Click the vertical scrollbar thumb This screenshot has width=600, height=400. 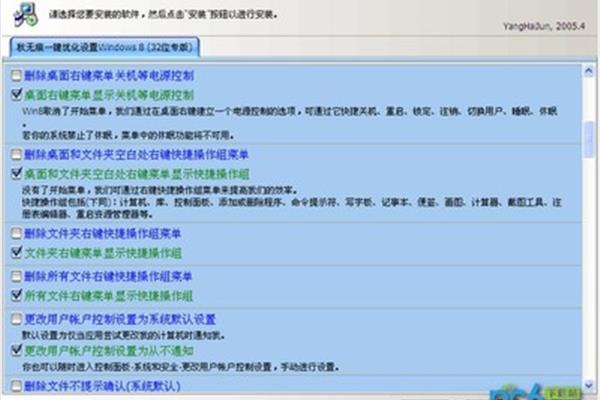[589, 139]
